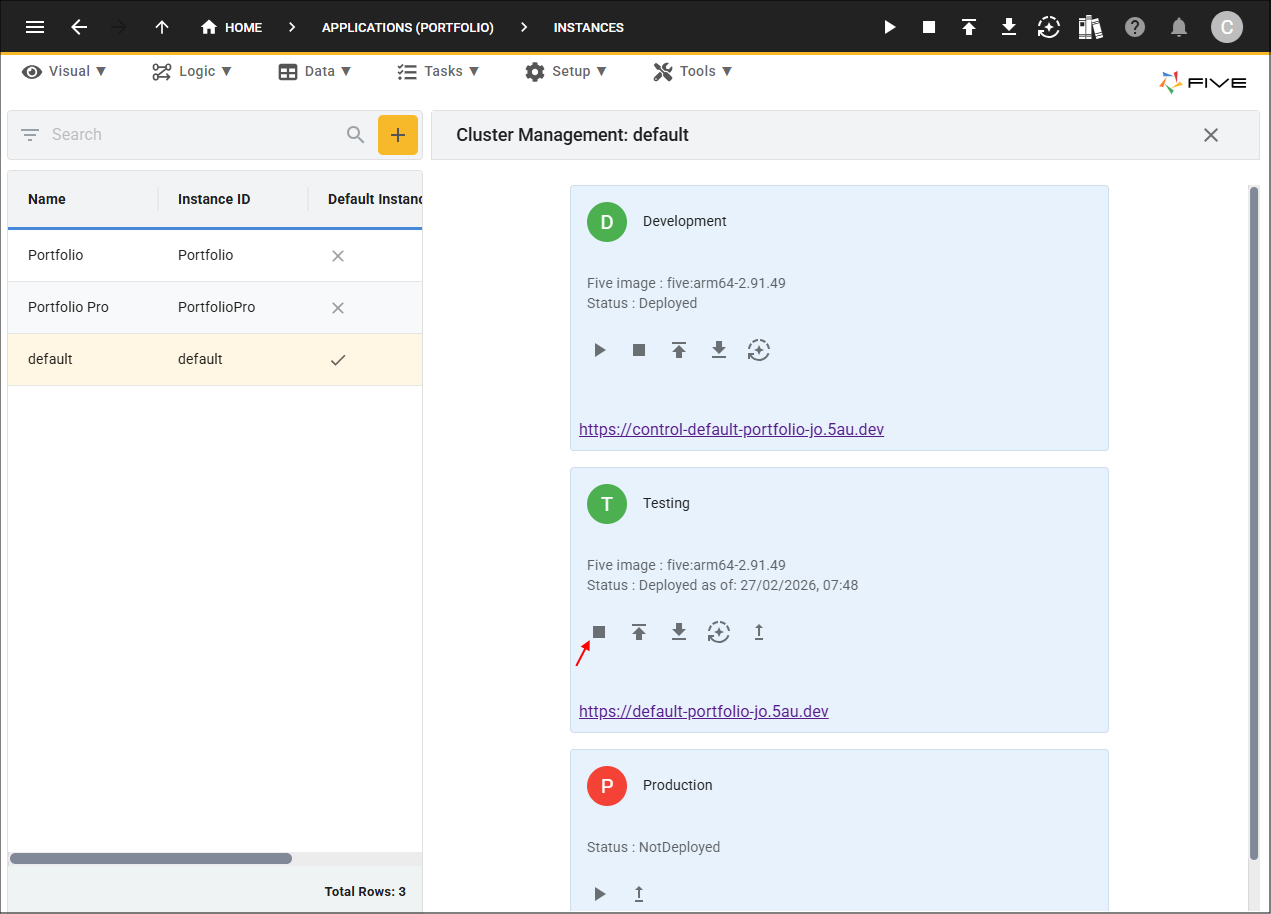Click the Testing T avatar circle
1271x914 pixels.
pyautogui.click(x=607, y=504)
